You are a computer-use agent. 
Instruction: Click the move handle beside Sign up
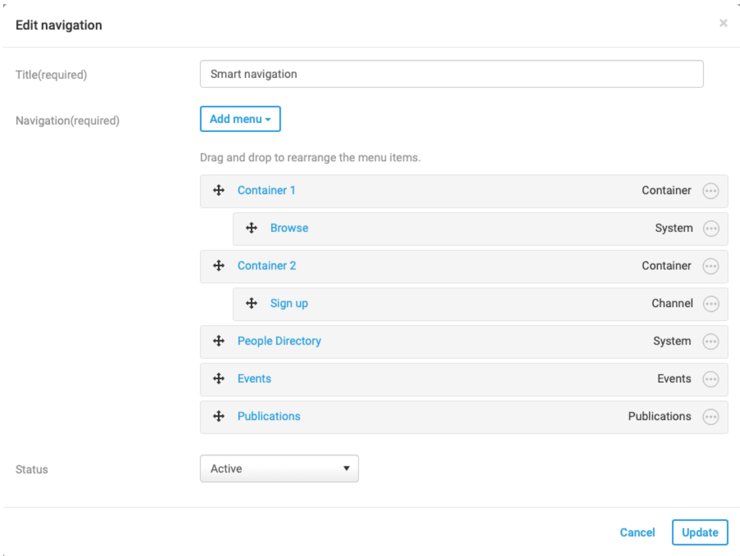pyautogui.click(x=251, y=303)
